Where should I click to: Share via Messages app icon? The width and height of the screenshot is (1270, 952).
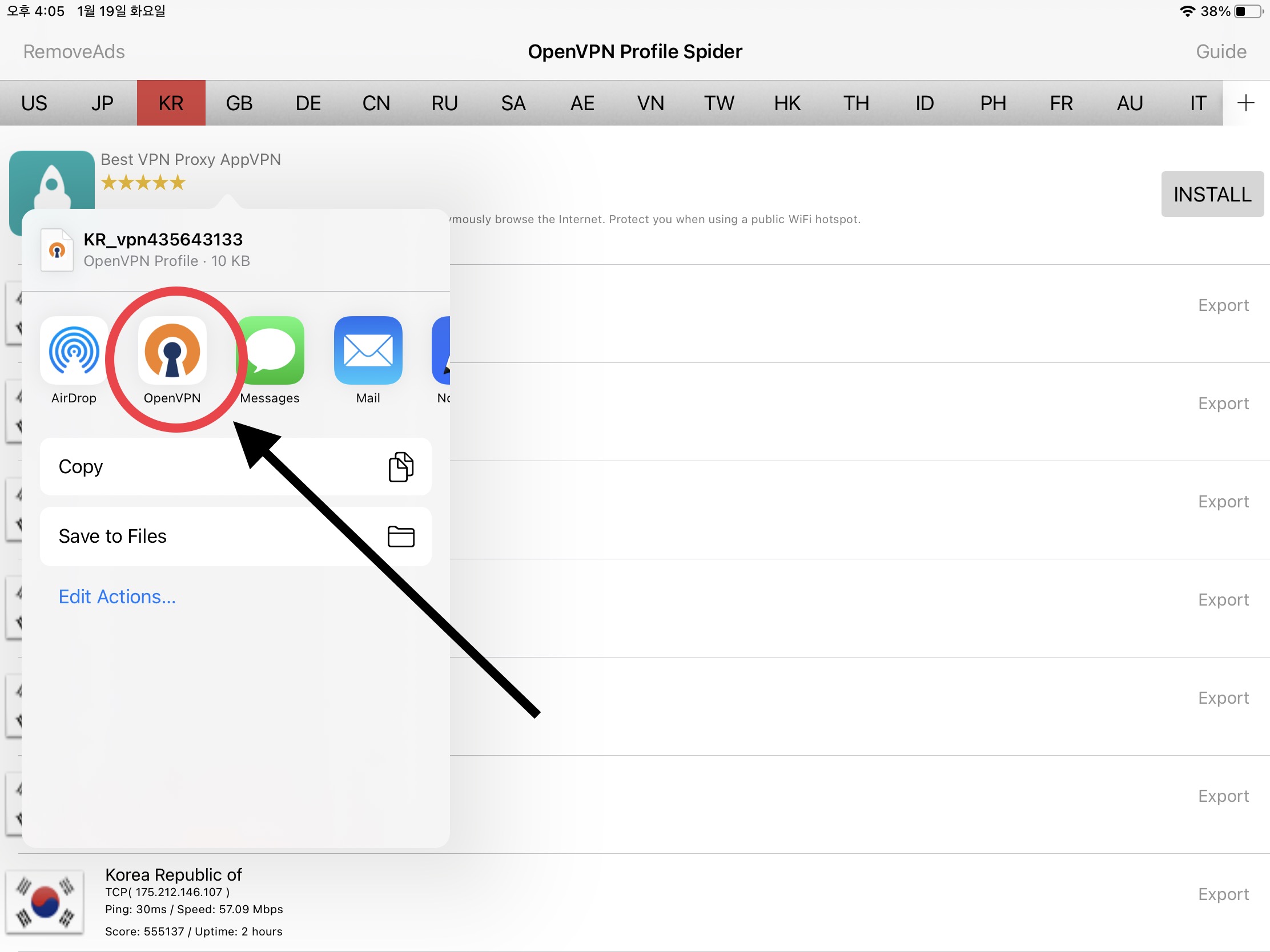pyautogui.click(x=271, y=350)
